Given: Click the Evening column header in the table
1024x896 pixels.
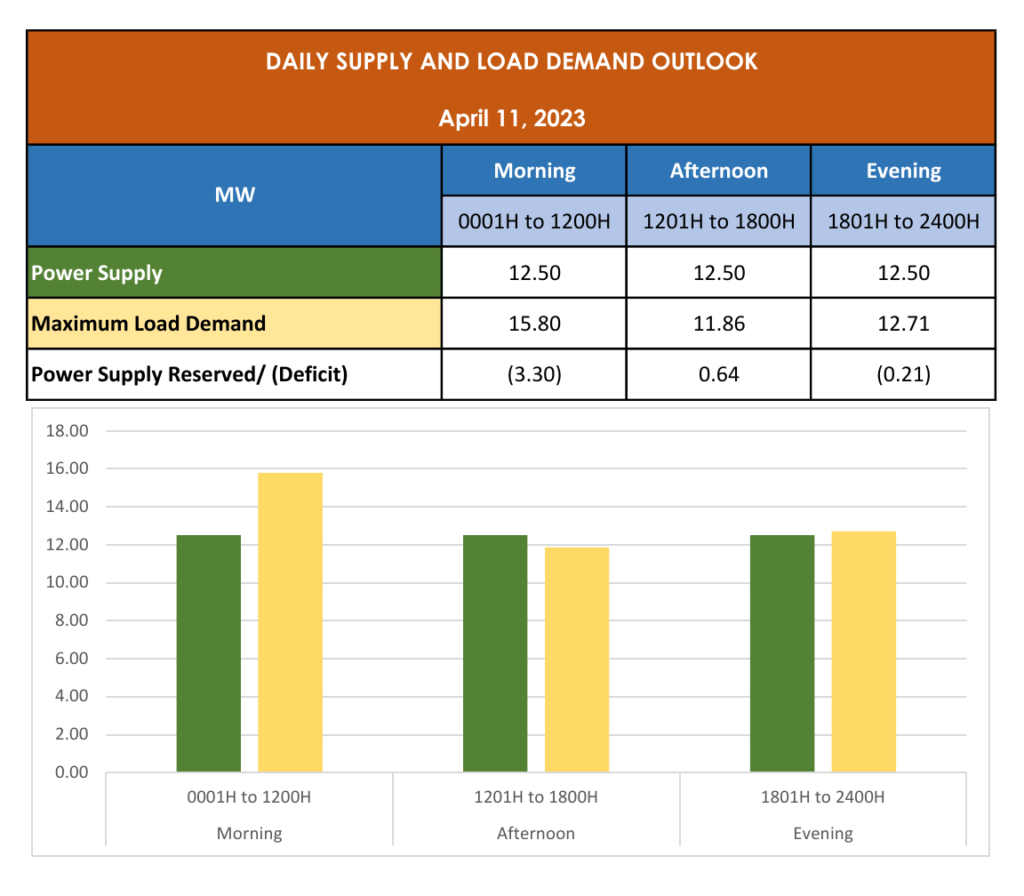Looking at the screenshot, I should pos(903,171).
